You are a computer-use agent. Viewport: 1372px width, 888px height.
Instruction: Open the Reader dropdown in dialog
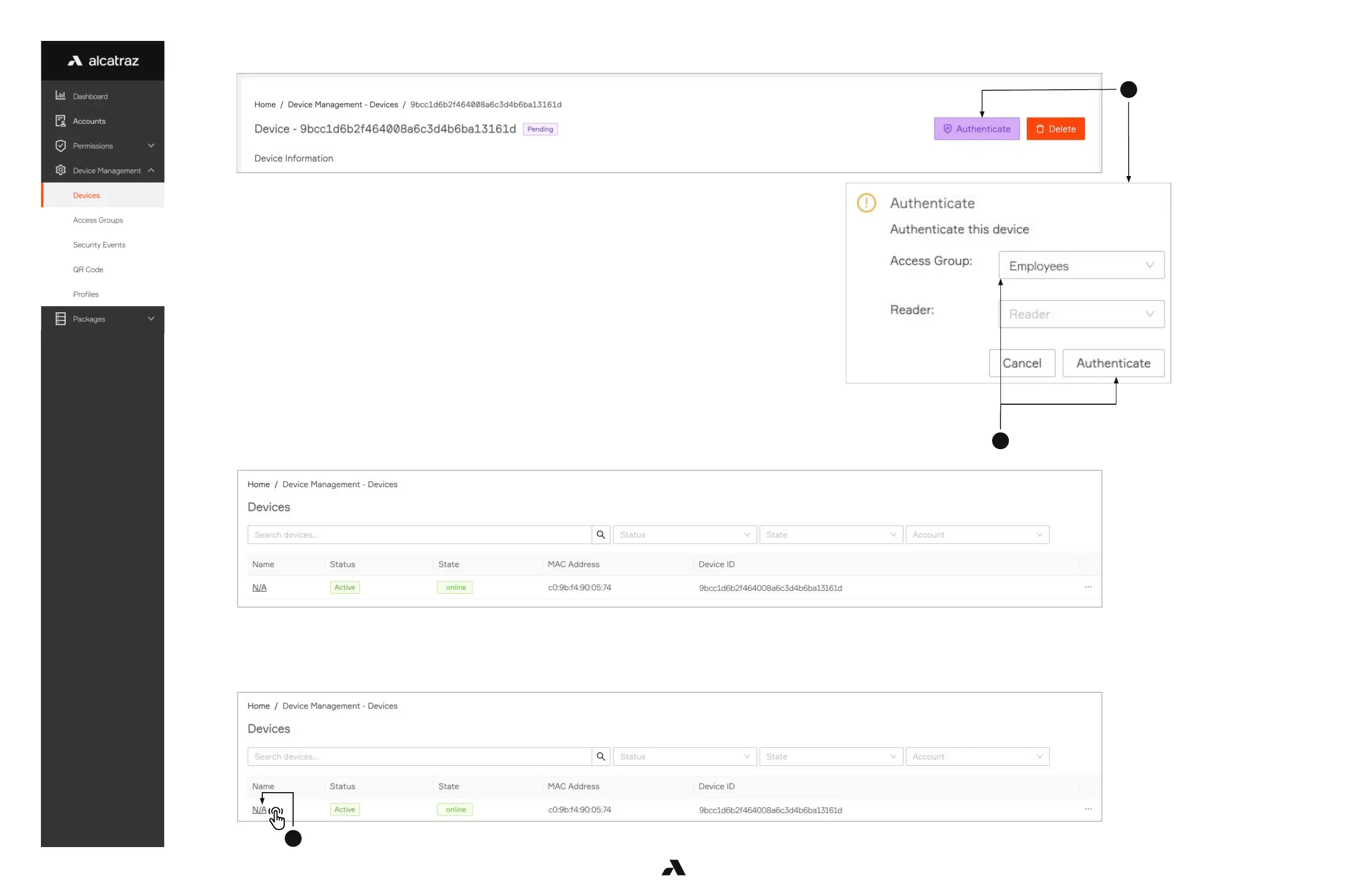[1082, 314]
